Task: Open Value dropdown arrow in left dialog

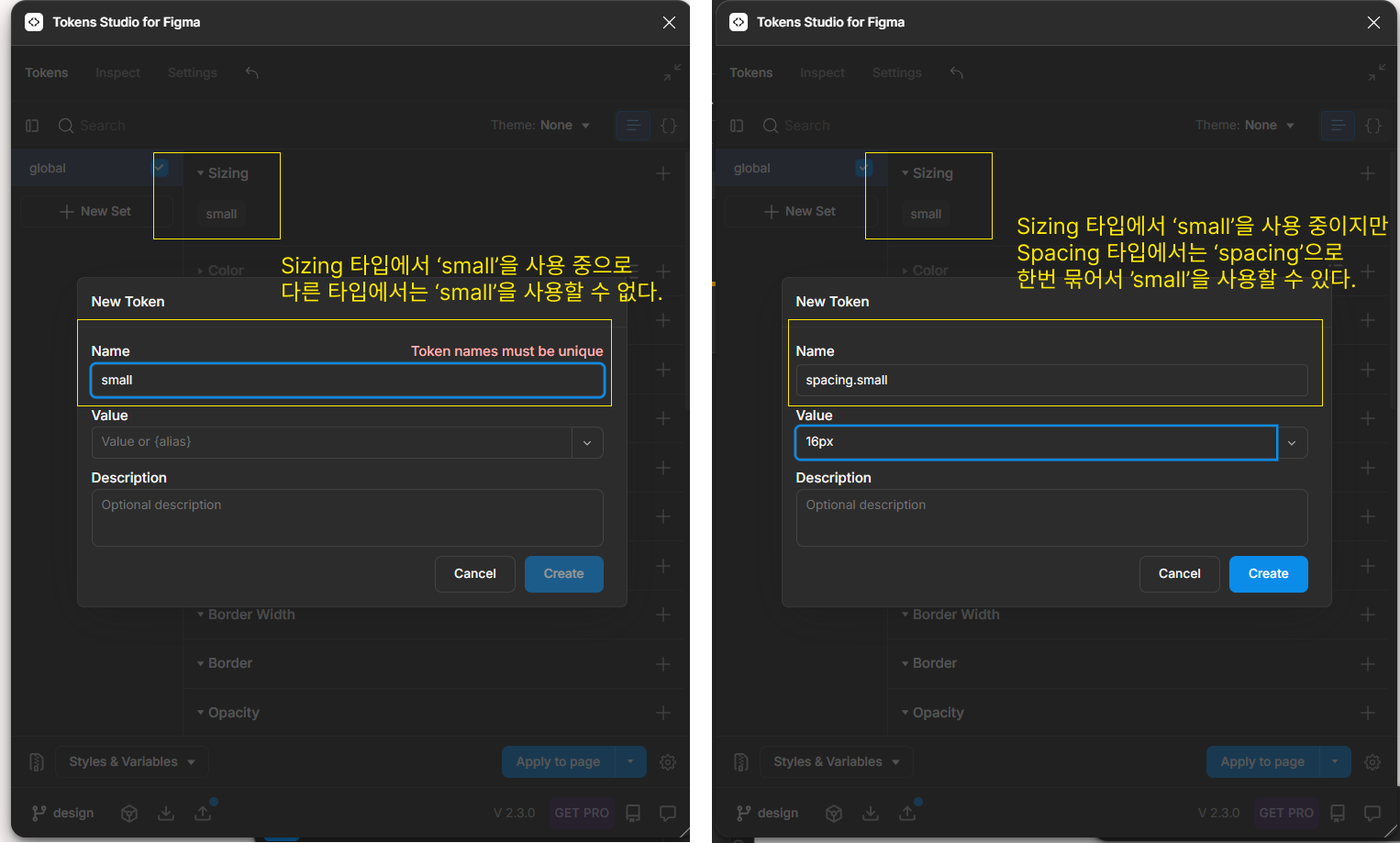Action: [587, 443]
